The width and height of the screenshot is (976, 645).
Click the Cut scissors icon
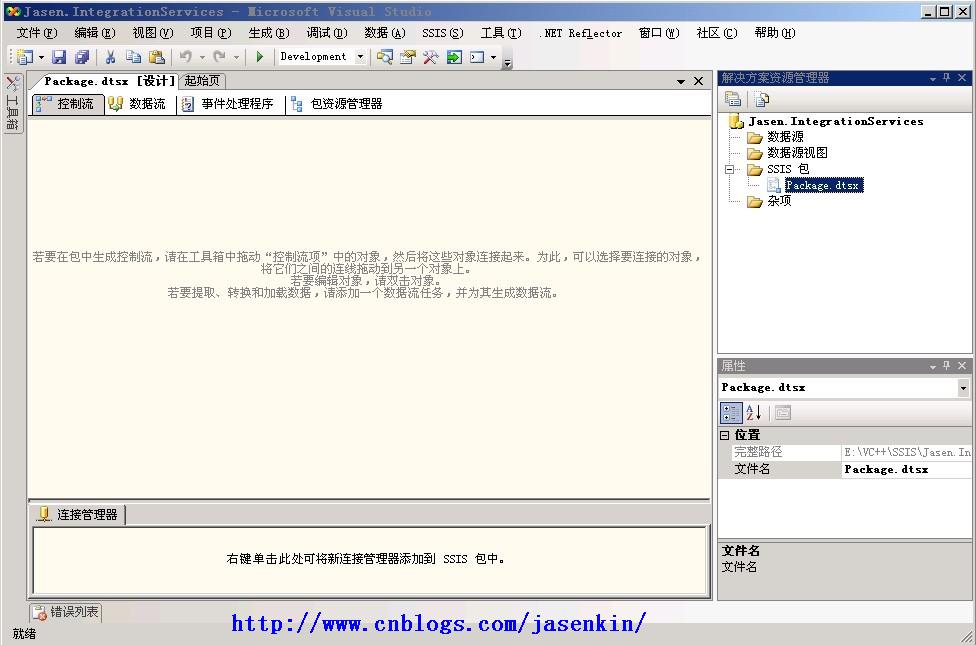[x=110, y=57]
